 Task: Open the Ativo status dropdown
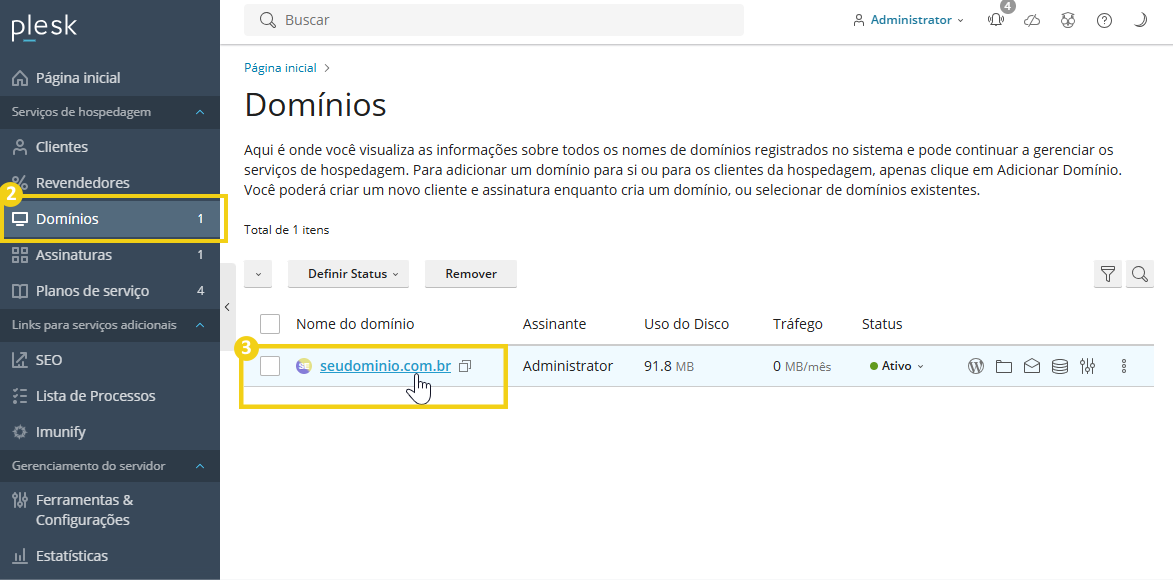coord(897,366)
